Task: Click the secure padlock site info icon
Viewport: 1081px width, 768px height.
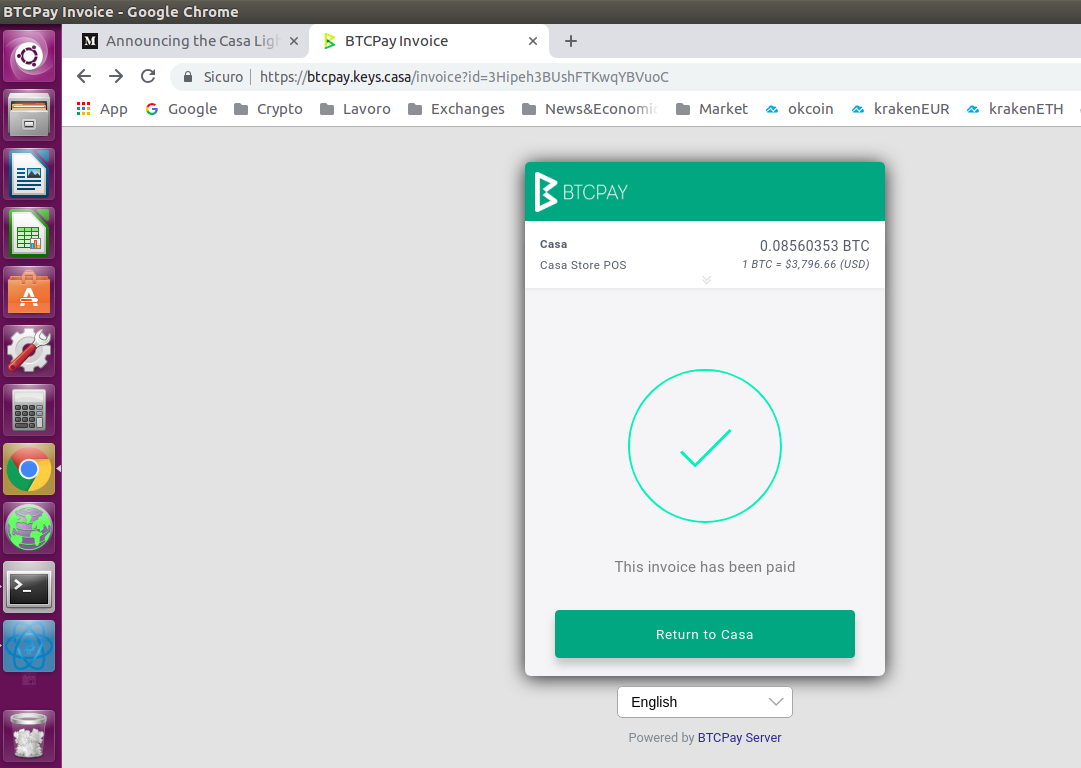Action: pos(188,77)
